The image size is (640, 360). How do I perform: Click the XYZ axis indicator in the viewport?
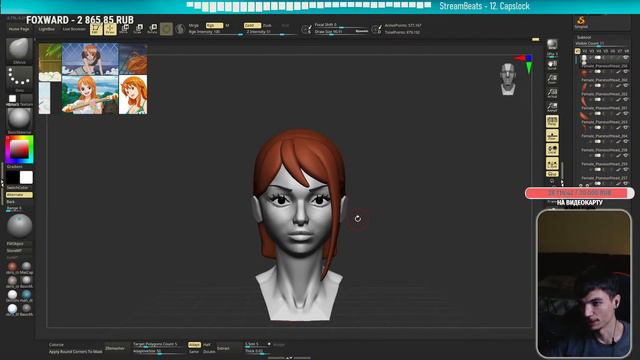pos(525,64)
